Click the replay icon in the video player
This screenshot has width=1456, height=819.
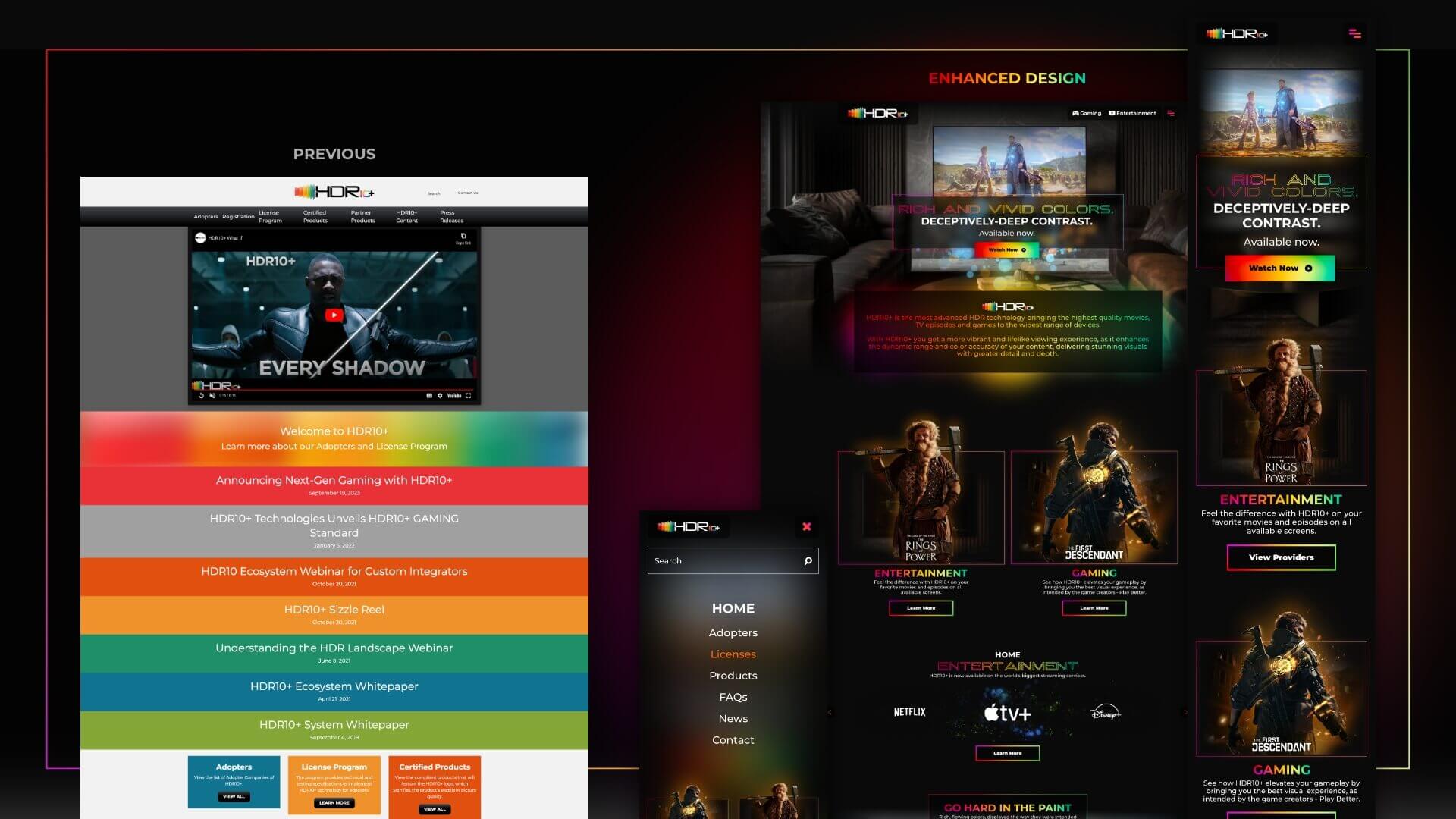[x=201, y=395]
